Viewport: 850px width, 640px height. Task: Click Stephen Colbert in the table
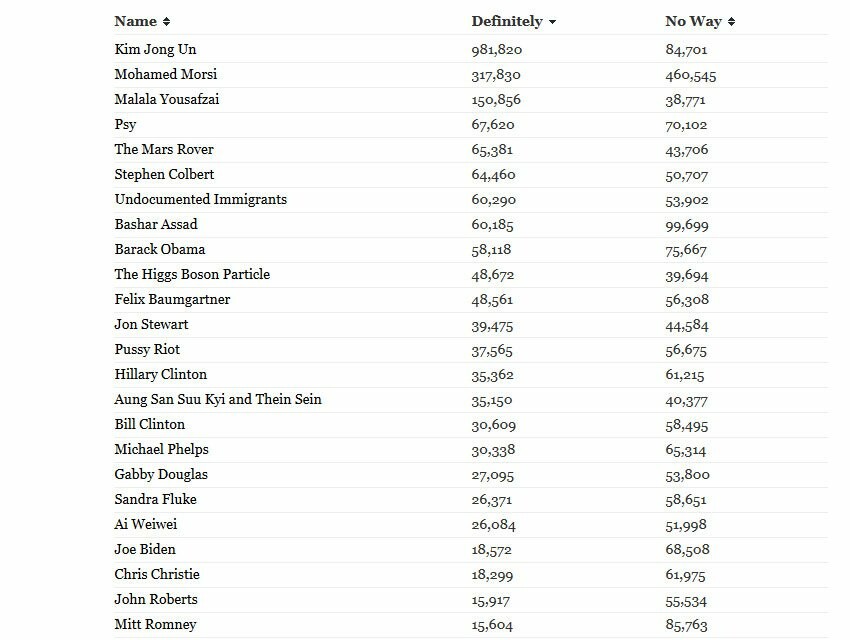click(x=164, y=174)
